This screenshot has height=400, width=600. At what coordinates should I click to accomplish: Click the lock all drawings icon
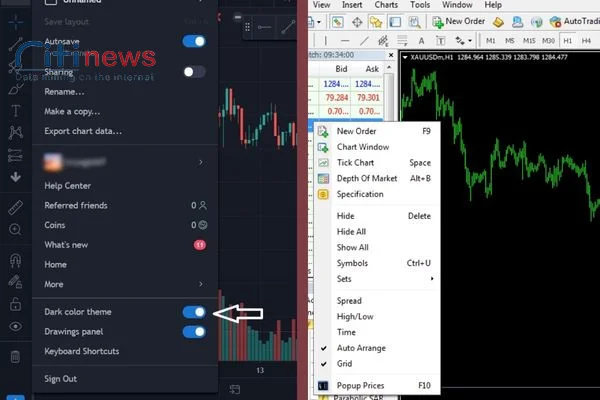[x=15, y=304]
